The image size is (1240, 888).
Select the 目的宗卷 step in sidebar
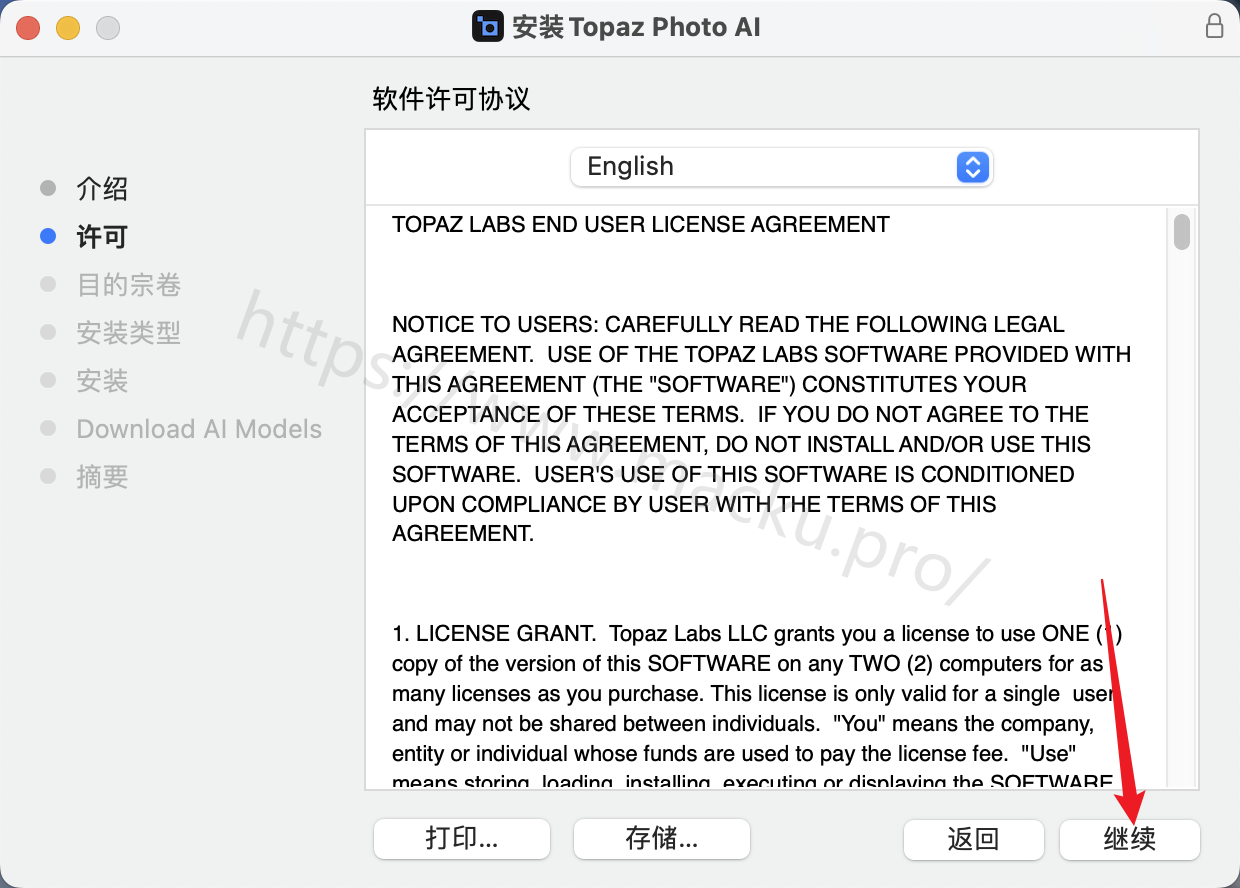click(129, 285)
